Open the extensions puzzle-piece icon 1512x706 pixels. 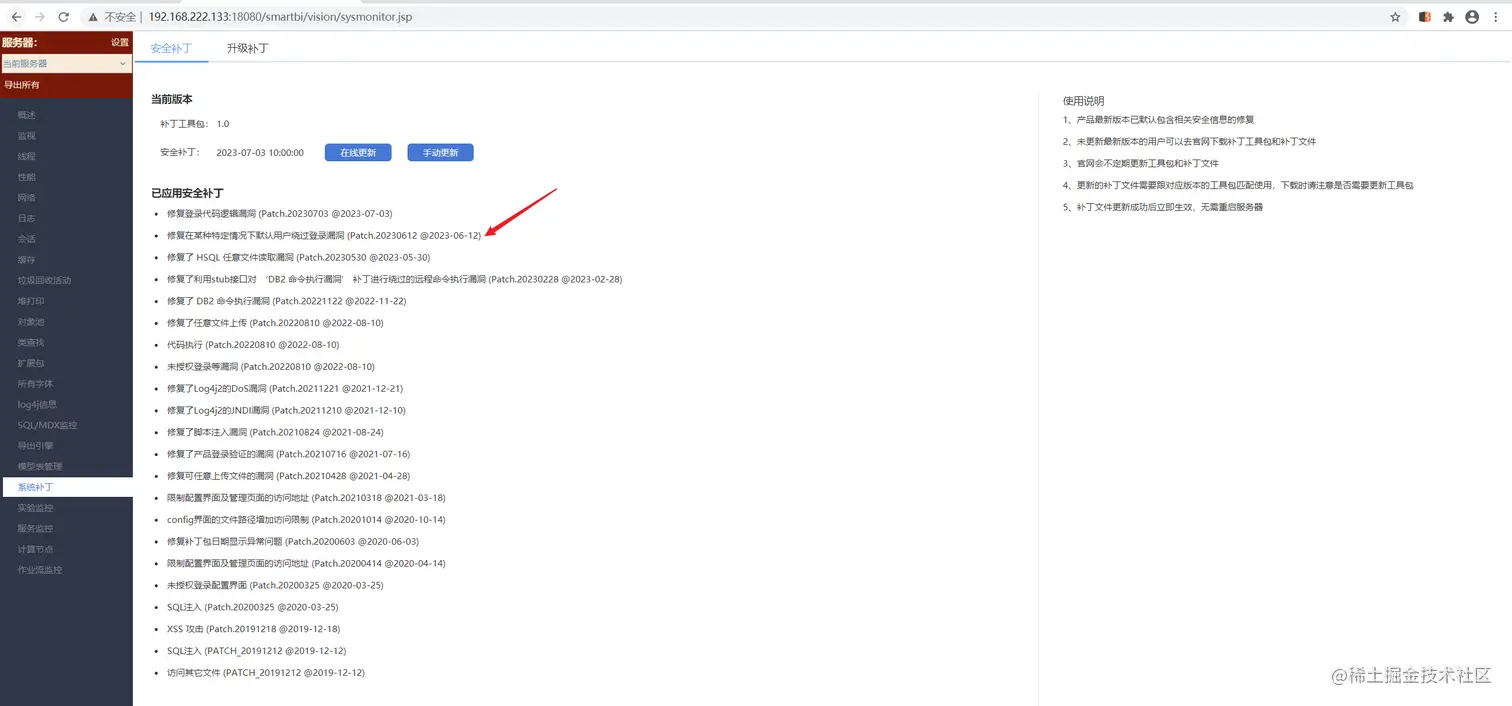(x=1448, y=17)
